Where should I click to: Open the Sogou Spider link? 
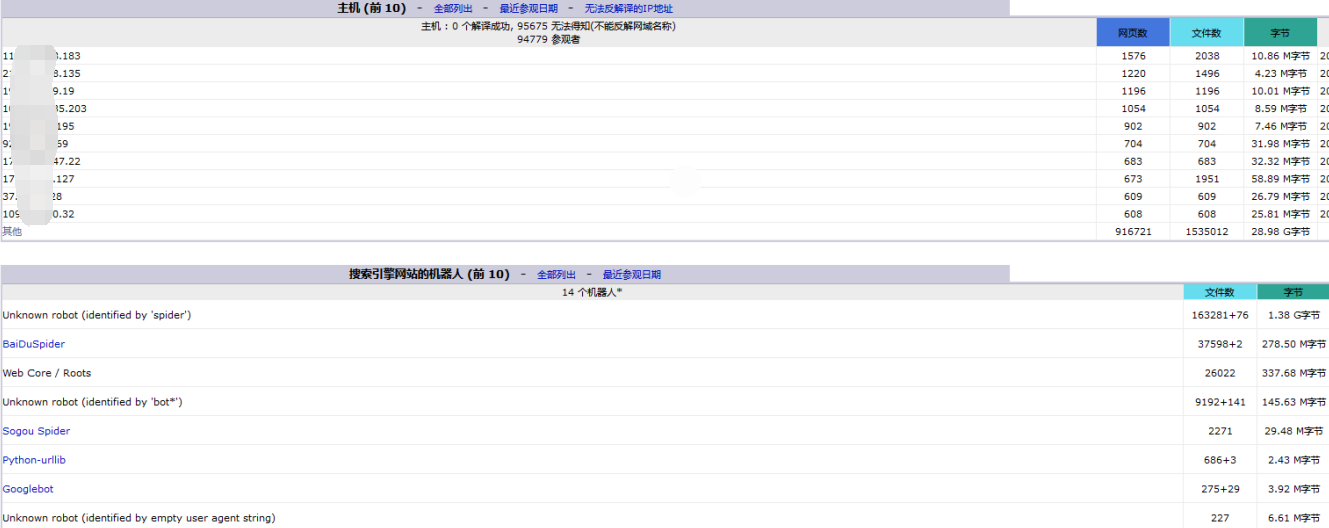click(36, 431)
